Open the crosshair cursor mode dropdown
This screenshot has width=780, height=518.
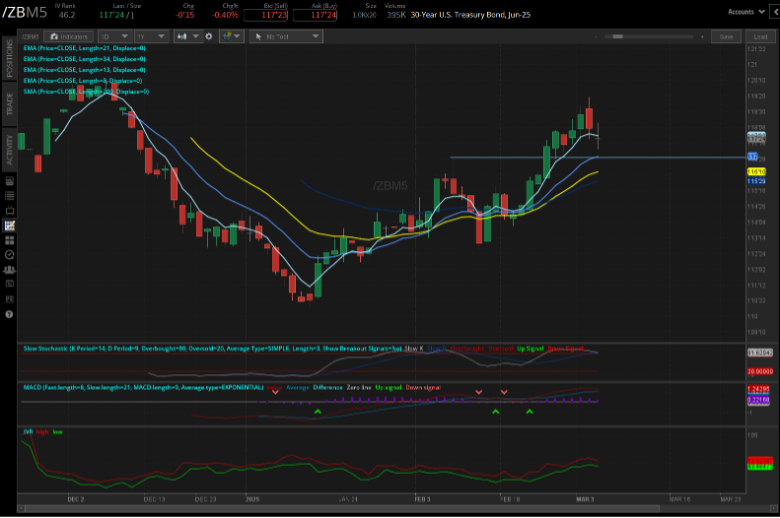click(231, 36)
